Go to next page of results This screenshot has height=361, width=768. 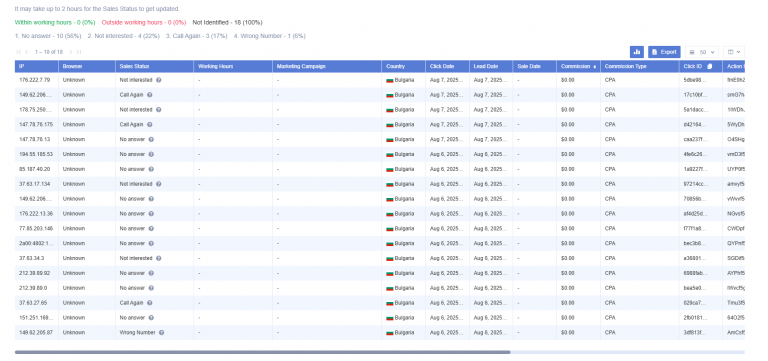(71, 52)
